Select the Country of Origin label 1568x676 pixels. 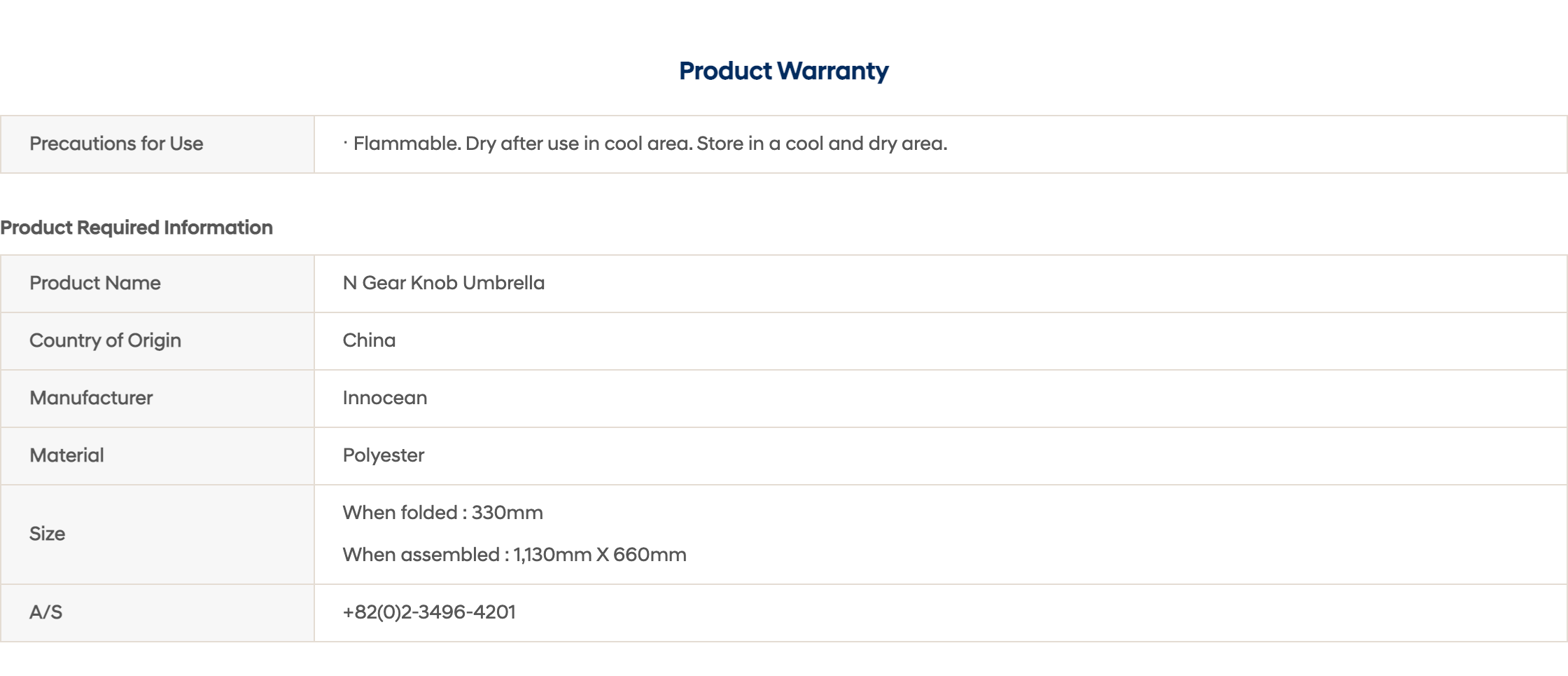[x=105, y=340]
